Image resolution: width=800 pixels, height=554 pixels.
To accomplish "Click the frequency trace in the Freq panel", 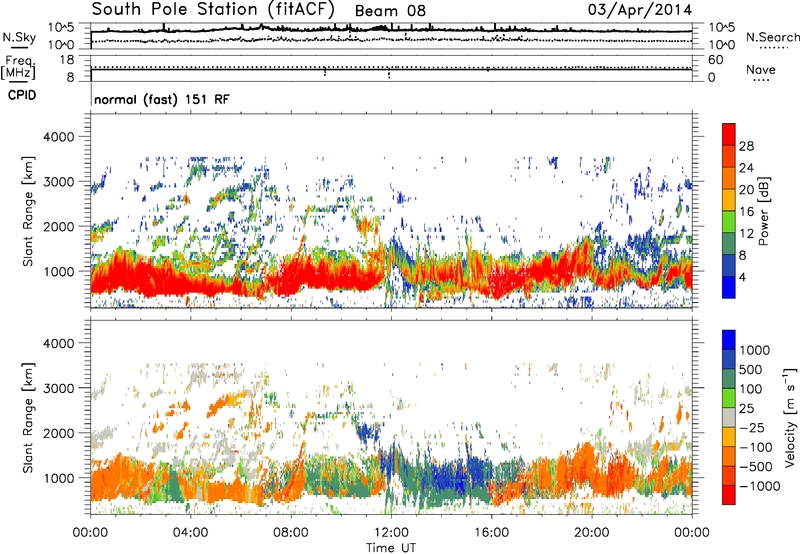I will [391, 69].
